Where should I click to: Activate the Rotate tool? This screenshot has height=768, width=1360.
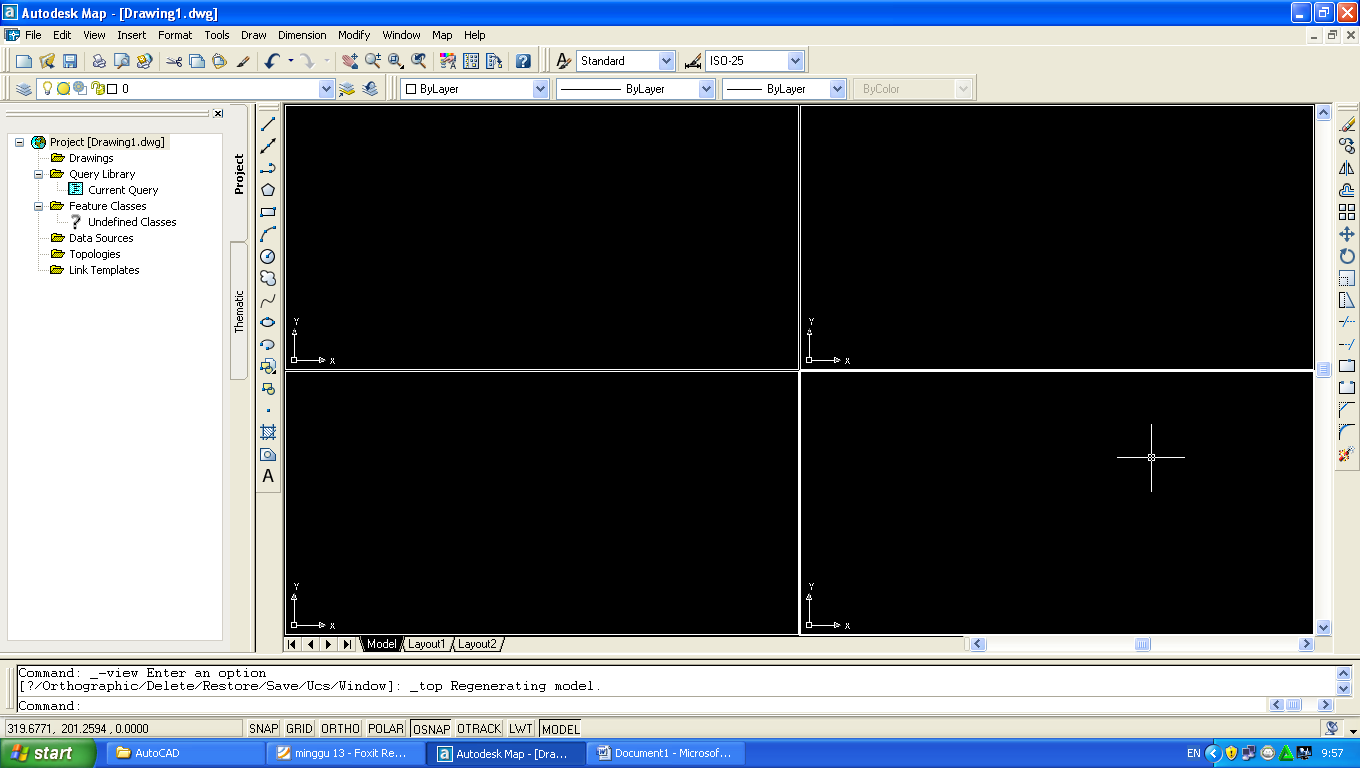(x=1347, y=256)
